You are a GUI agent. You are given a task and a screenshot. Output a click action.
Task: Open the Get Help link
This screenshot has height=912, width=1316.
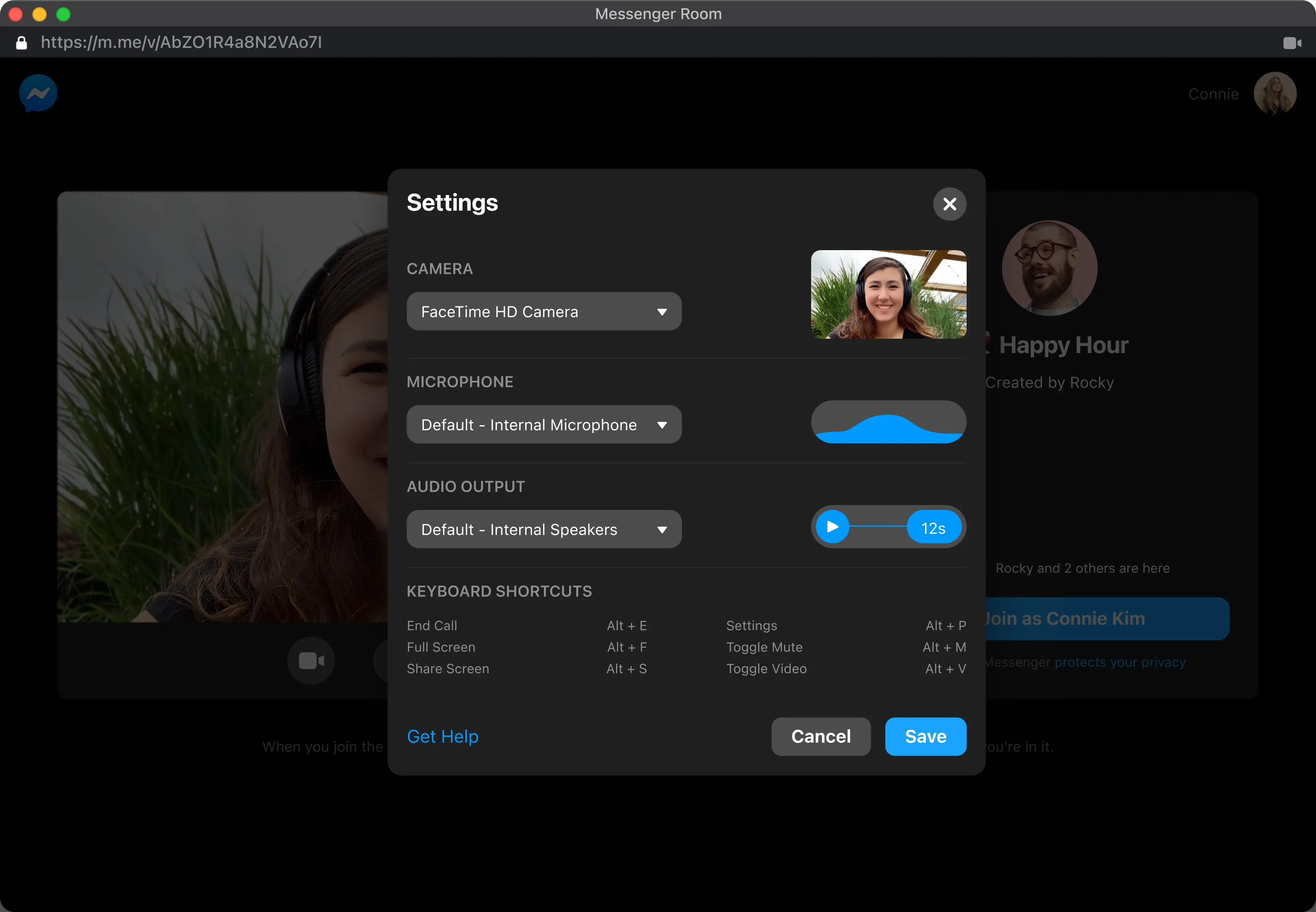coord(443,736)
